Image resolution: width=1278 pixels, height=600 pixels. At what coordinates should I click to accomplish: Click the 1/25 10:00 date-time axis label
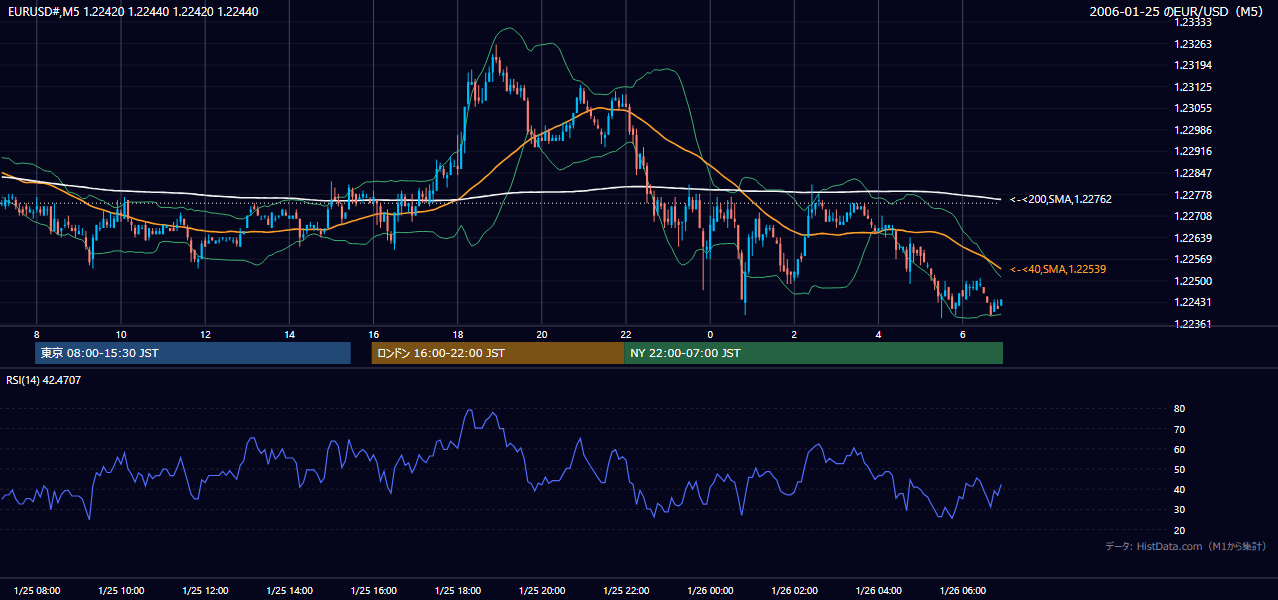[121, 589]
